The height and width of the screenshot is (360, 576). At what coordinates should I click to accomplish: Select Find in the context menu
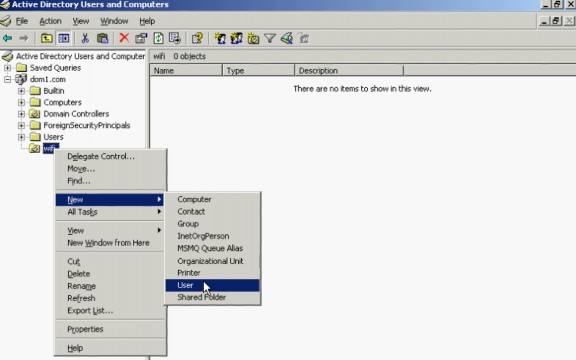point(109,181)
